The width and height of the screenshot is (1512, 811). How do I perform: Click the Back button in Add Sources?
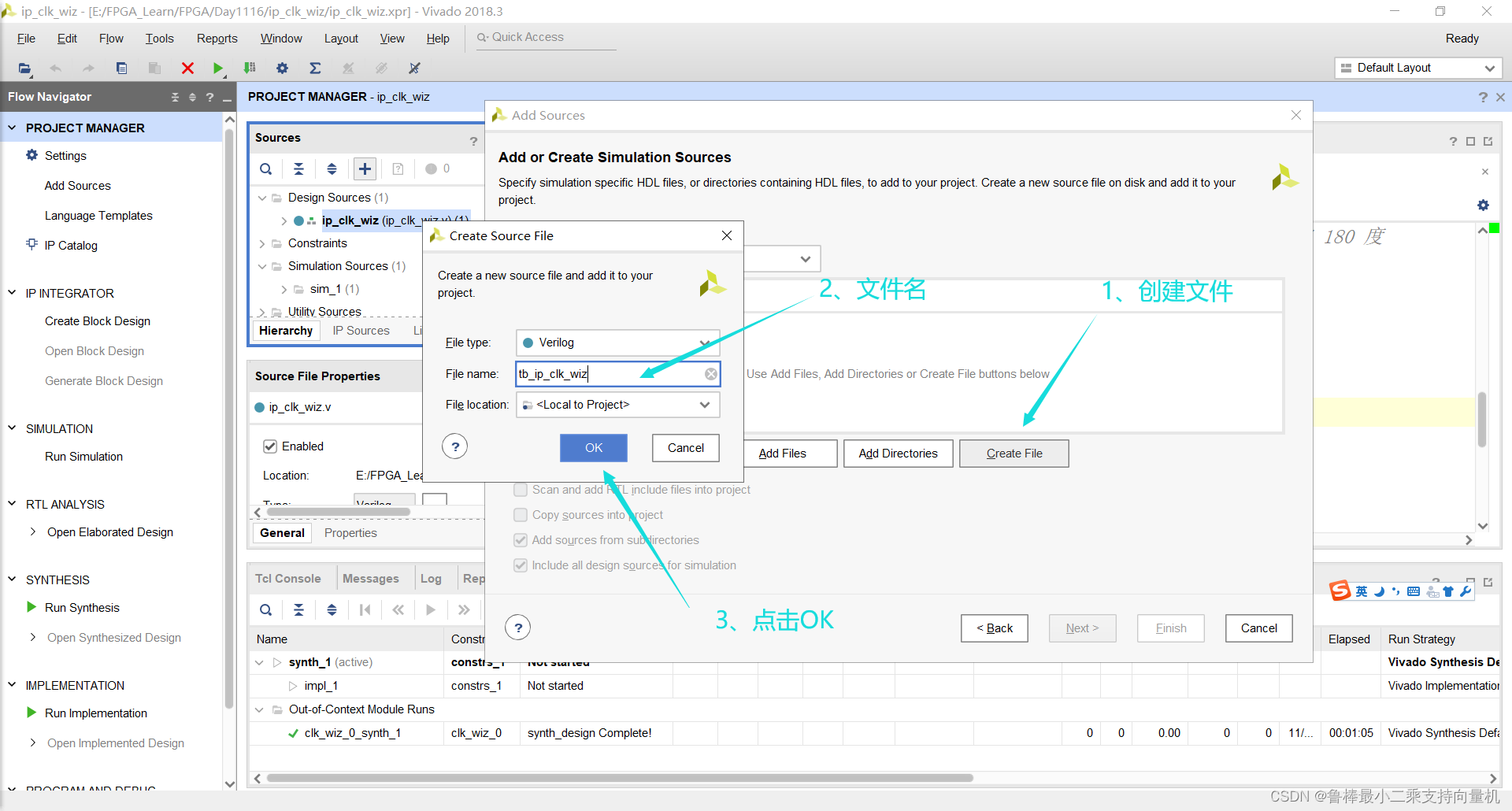pos(995,628)
